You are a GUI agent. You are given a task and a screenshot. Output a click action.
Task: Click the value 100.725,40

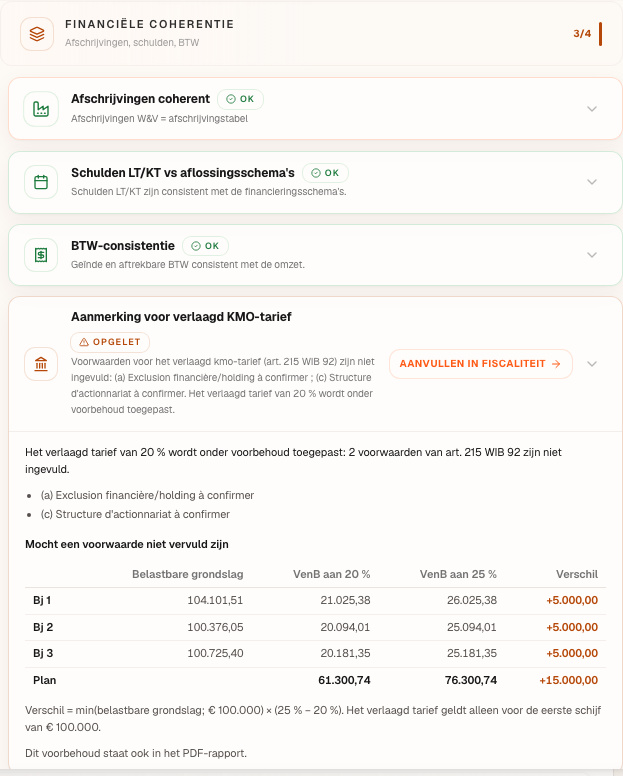(215, 654)
